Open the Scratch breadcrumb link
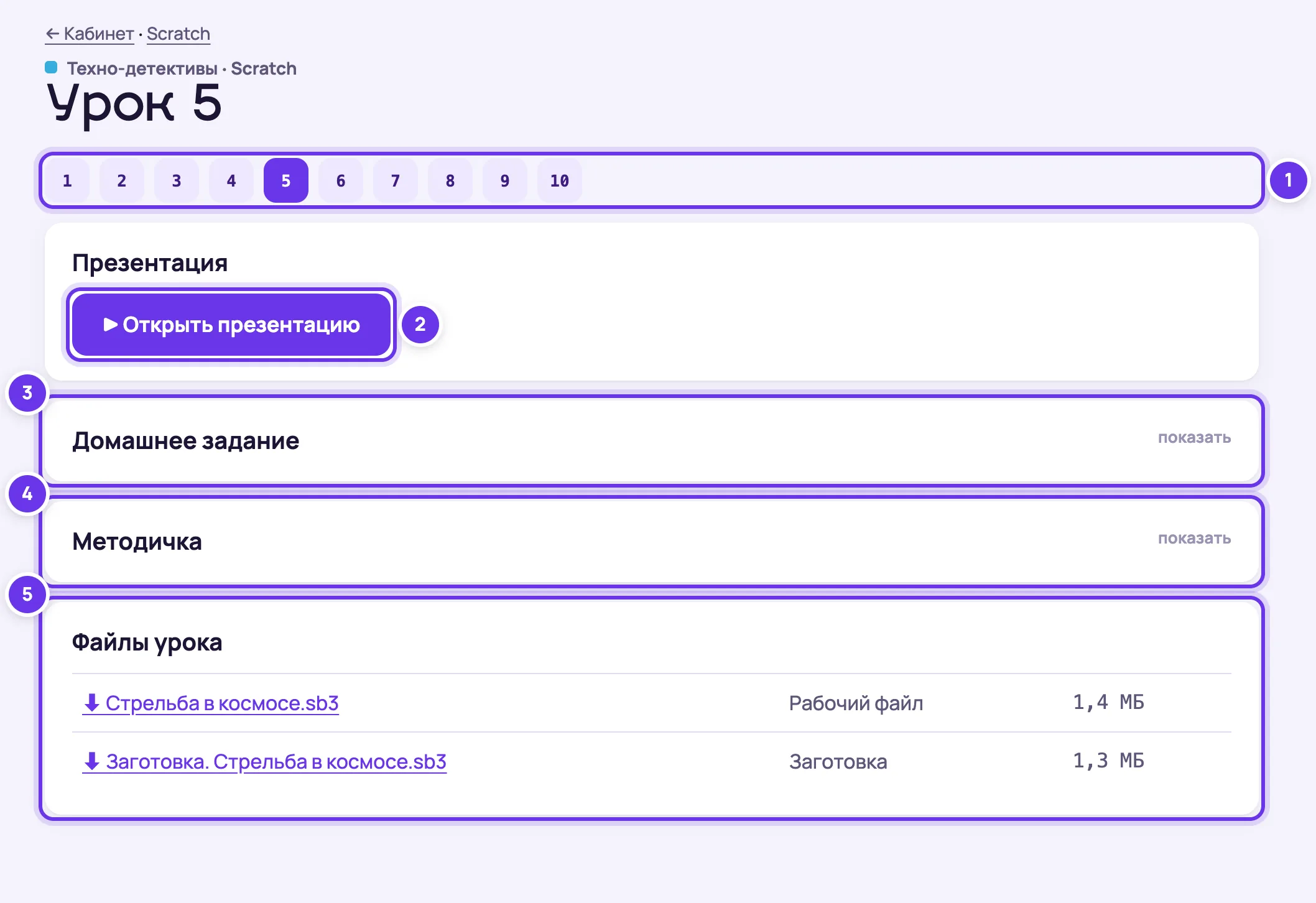 point(178,34)
